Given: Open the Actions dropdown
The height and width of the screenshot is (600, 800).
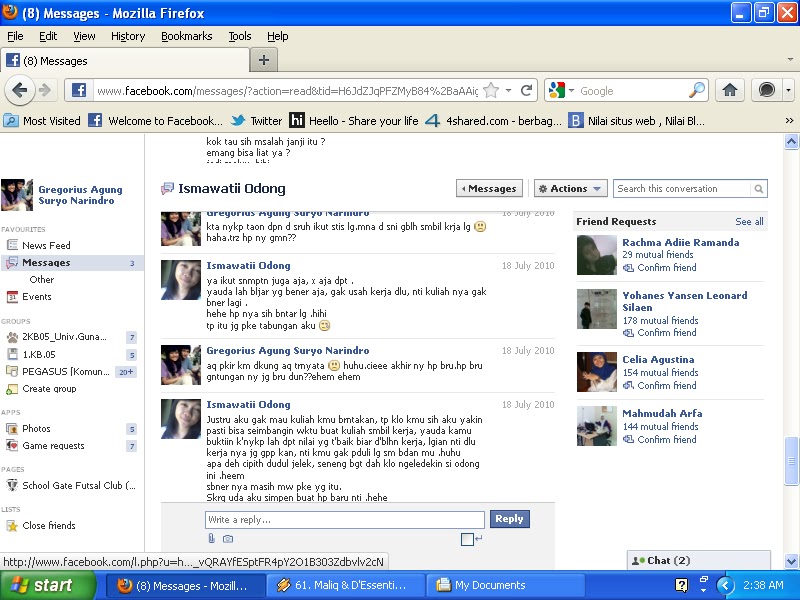Looking at the screenshot, I should (x=570, y=189).
